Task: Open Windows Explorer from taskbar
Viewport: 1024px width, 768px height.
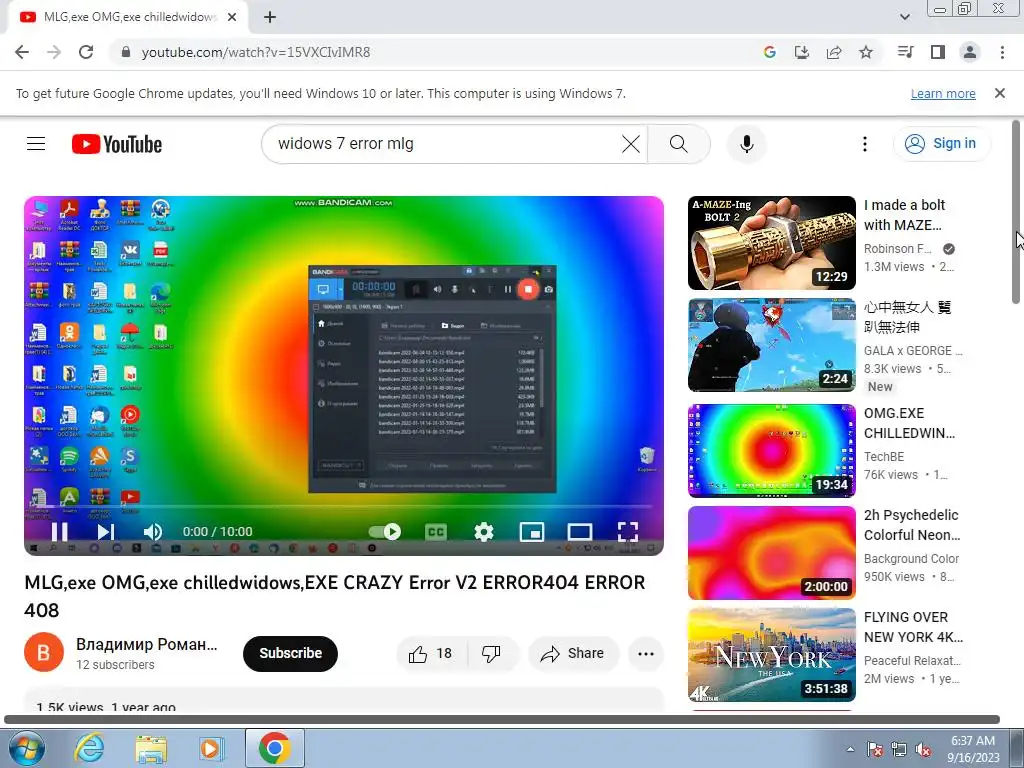Action: (x=151, y=748)
